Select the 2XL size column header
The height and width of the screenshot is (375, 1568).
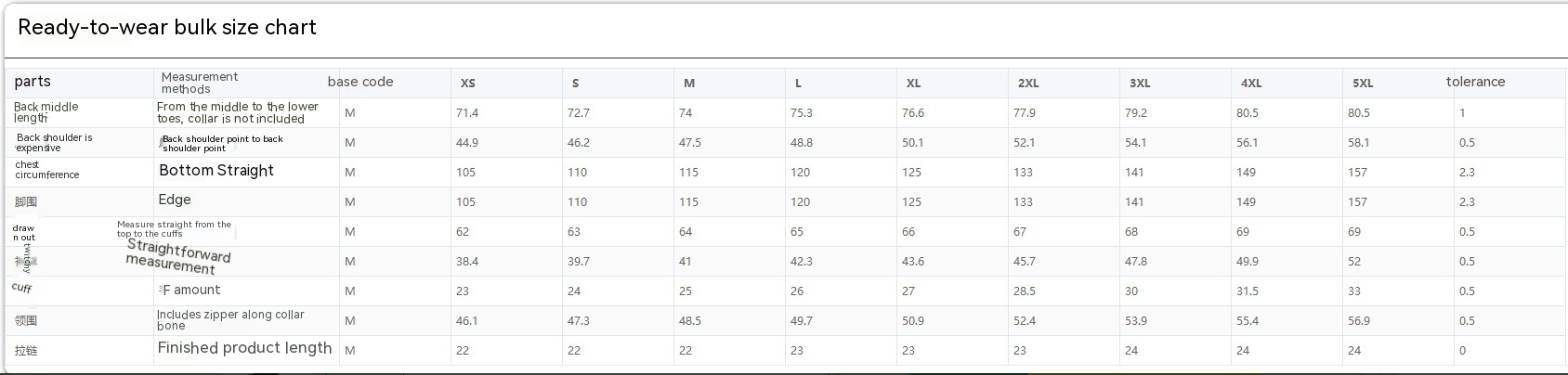1028,84
